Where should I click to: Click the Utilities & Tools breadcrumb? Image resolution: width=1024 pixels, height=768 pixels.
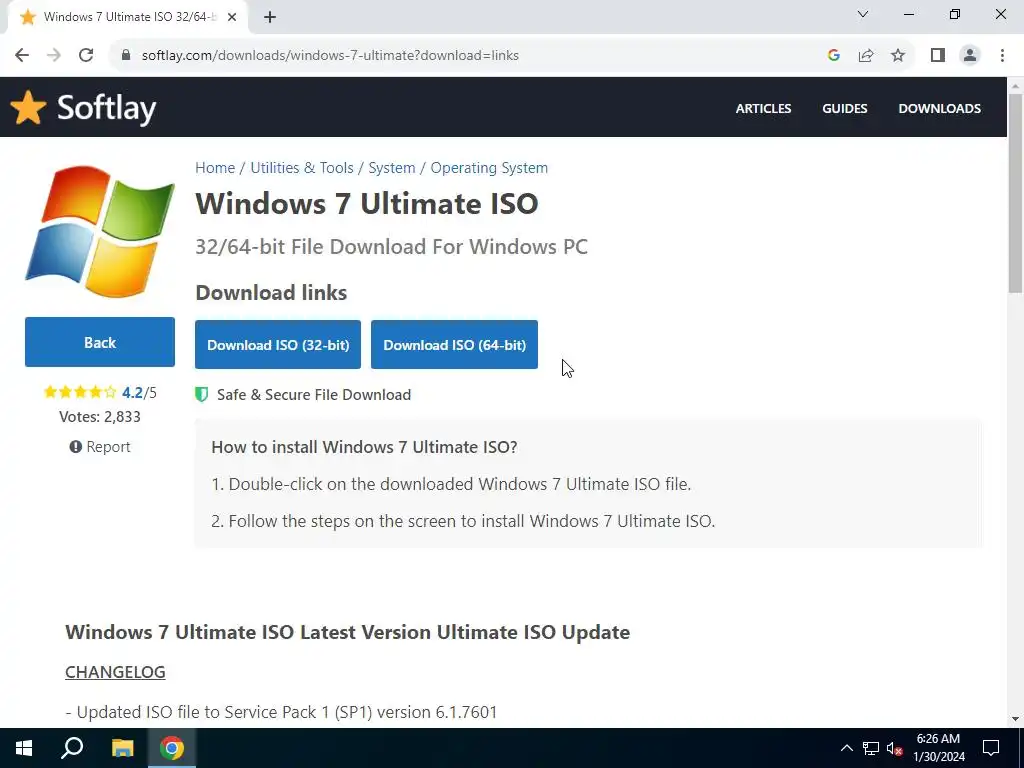(x=302, y=168)
